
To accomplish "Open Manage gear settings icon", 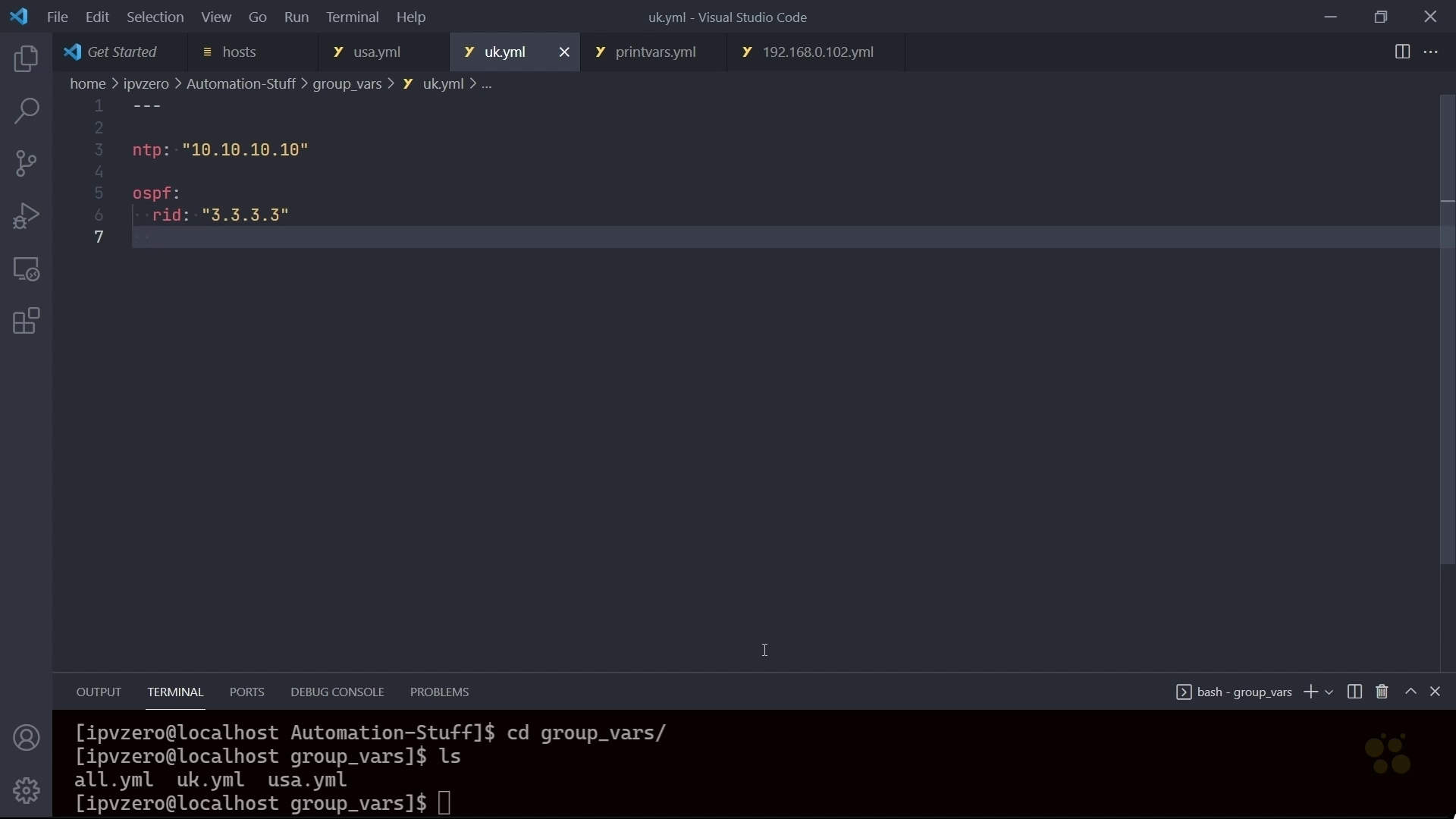I will point(27,791).
